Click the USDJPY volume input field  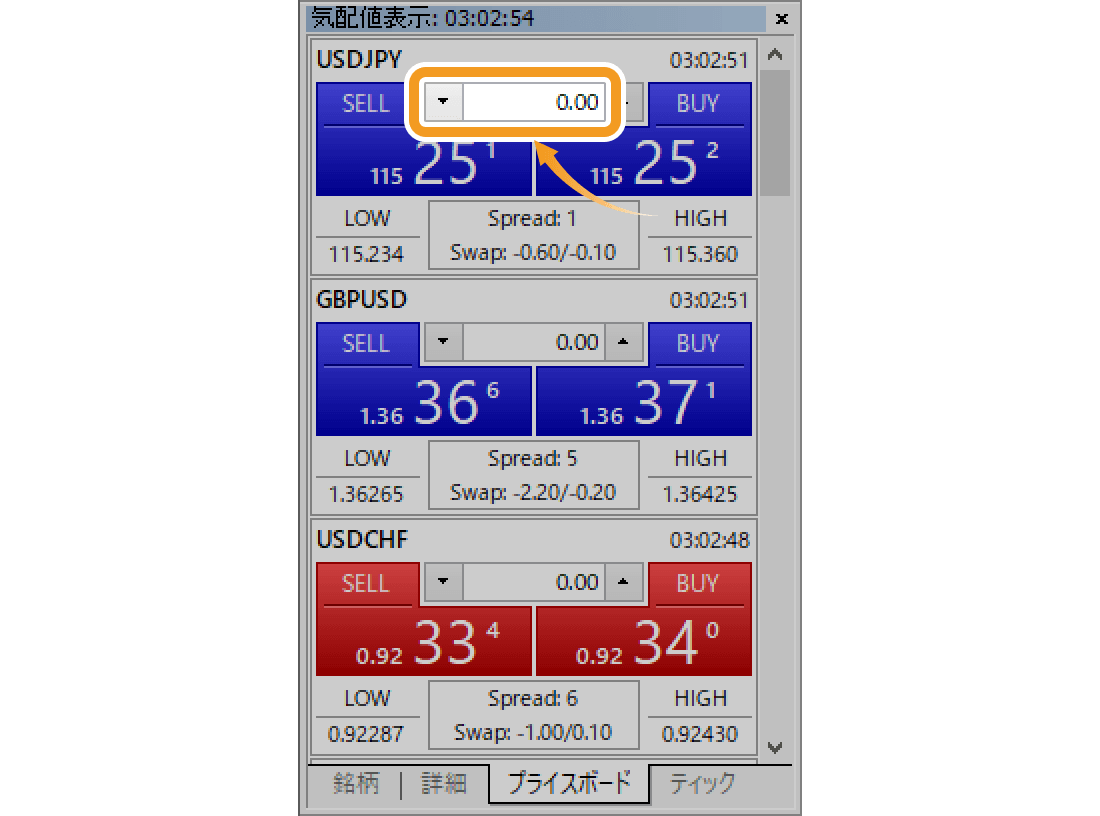tap(534, 102)
